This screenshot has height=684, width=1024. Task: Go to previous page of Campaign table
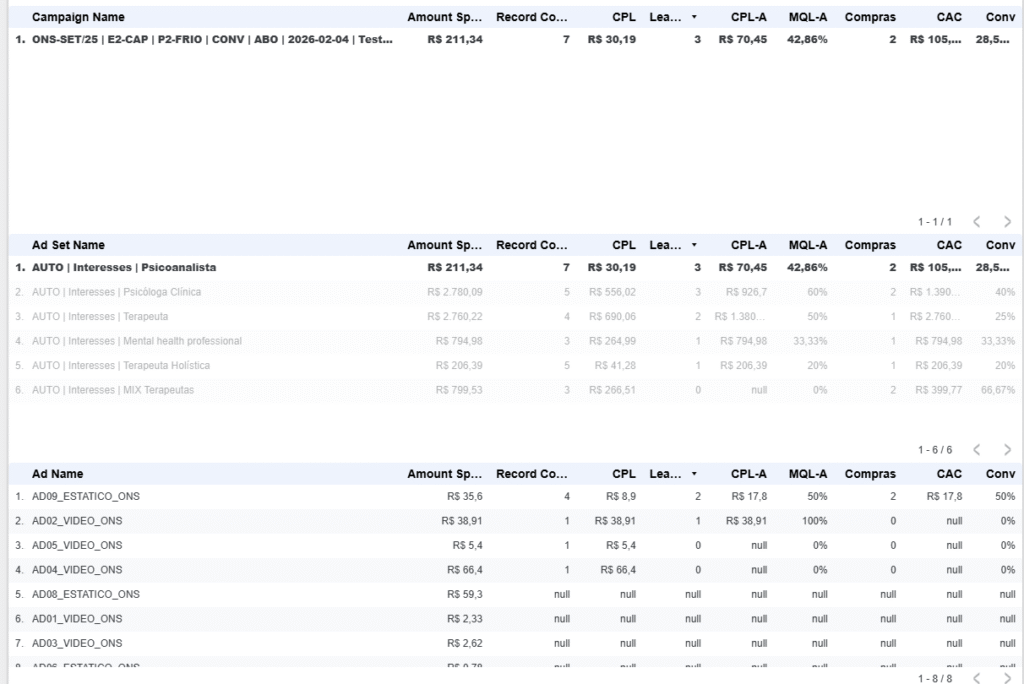click(977, 222)
